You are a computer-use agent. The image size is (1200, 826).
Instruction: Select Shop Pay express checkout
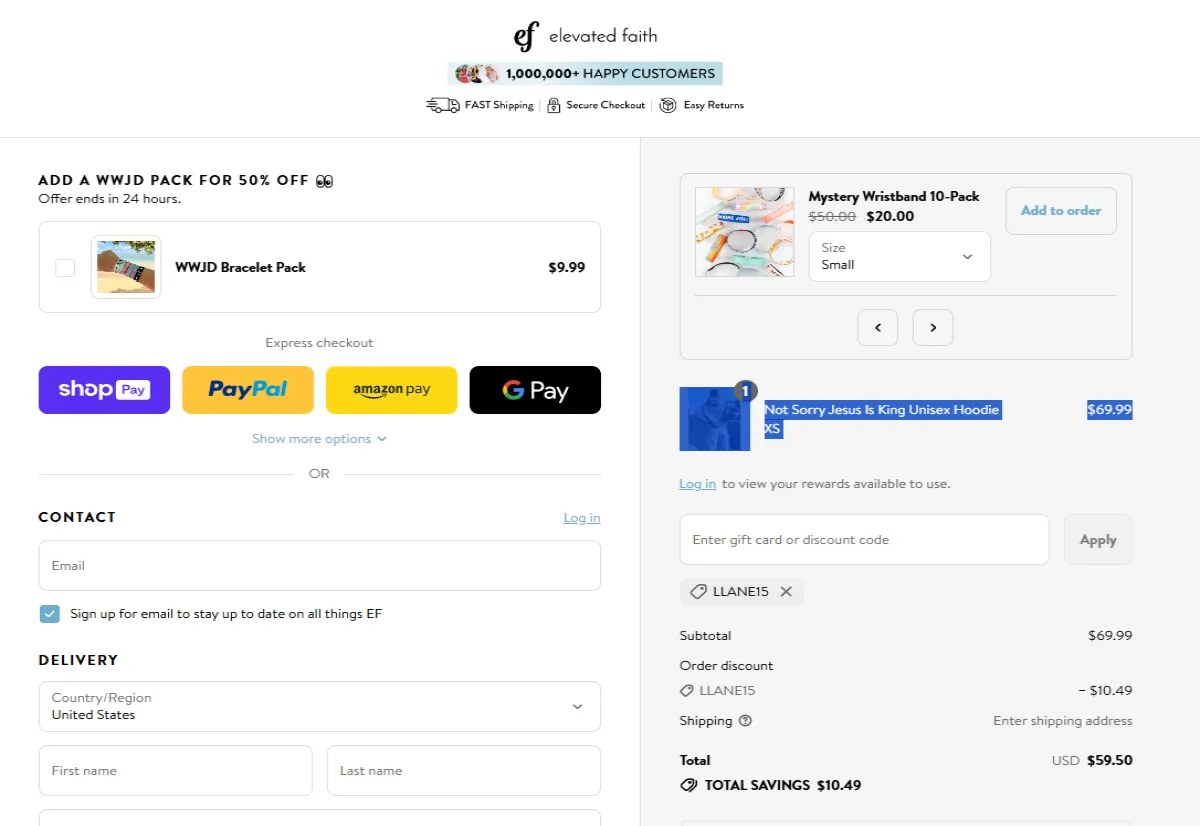point(104,389)
